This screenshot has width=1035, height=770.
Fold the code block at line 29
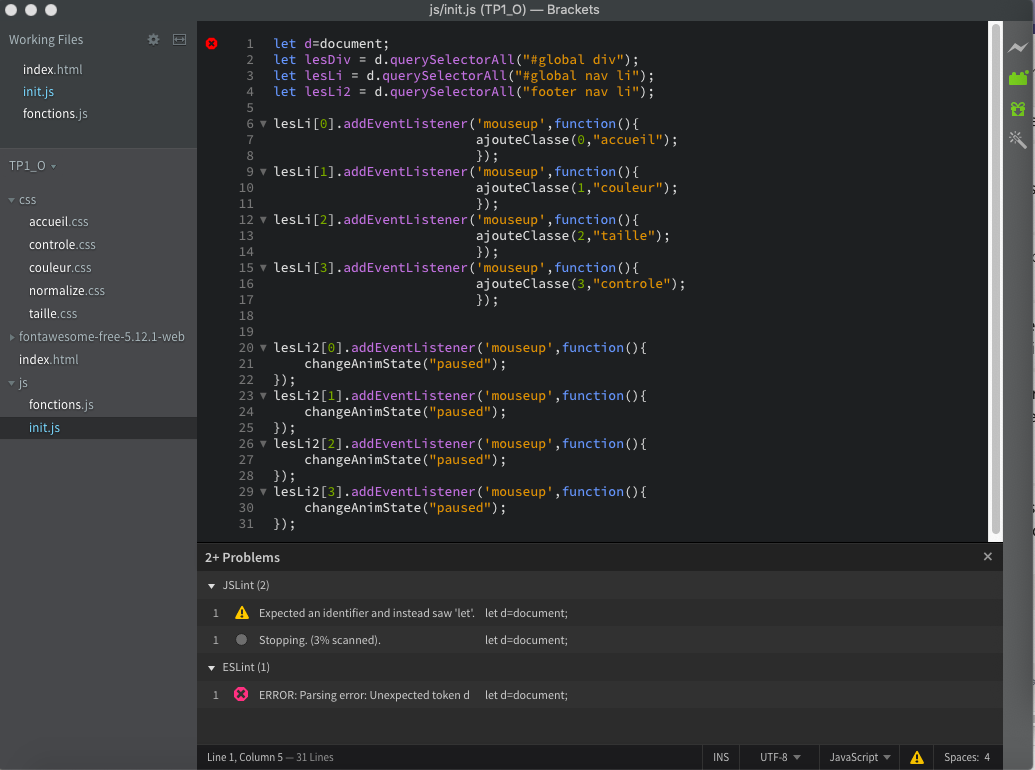click(x=263, y=492)
